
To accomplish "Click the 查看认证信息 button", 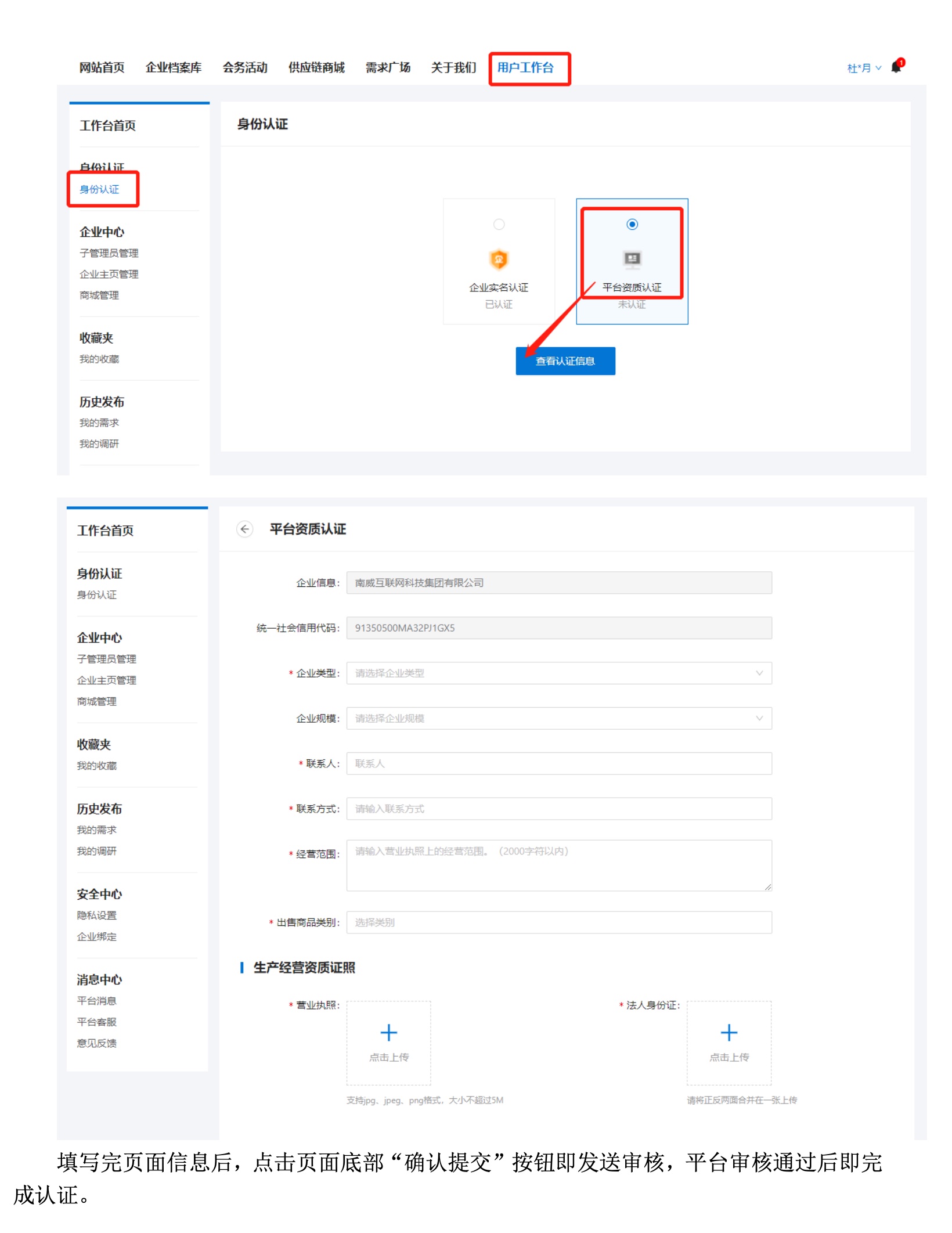I will tap(565, 361).
